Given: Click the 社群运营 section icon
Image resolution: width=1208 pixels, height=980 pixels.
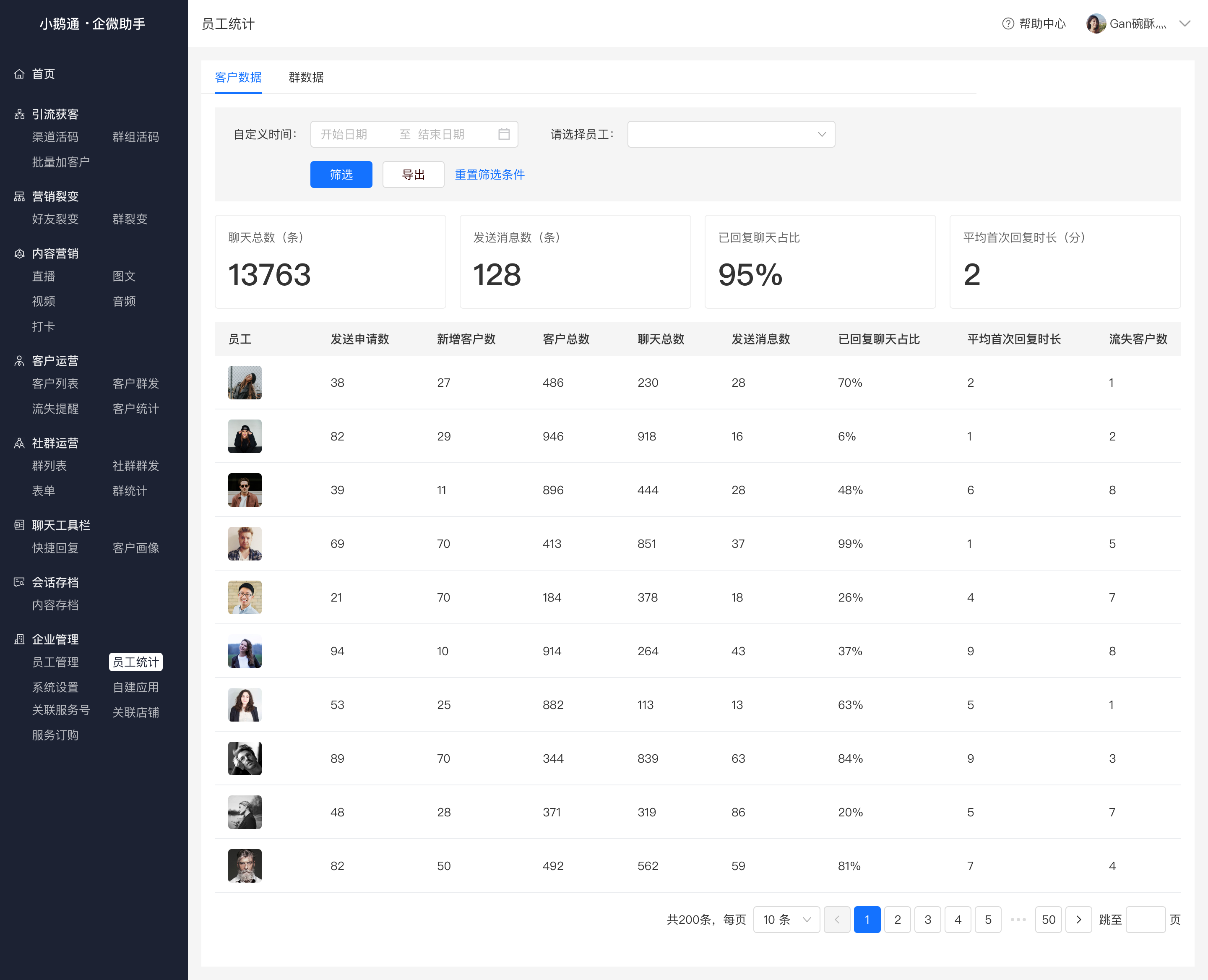Looking at the screenshot, I should click(x=19, y=443).
